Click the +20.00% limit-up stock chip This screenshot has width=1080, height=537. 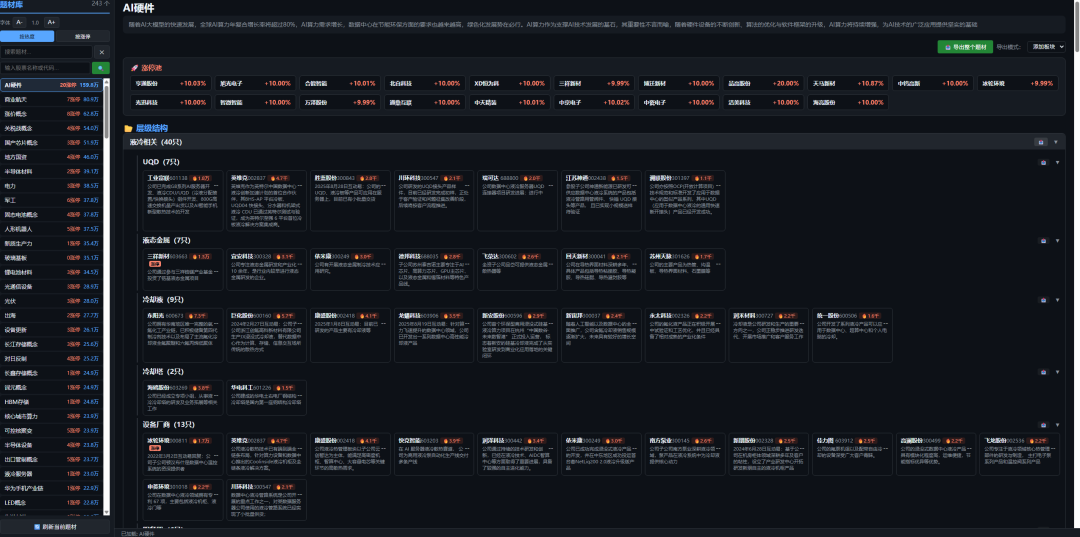click(763, 83)
